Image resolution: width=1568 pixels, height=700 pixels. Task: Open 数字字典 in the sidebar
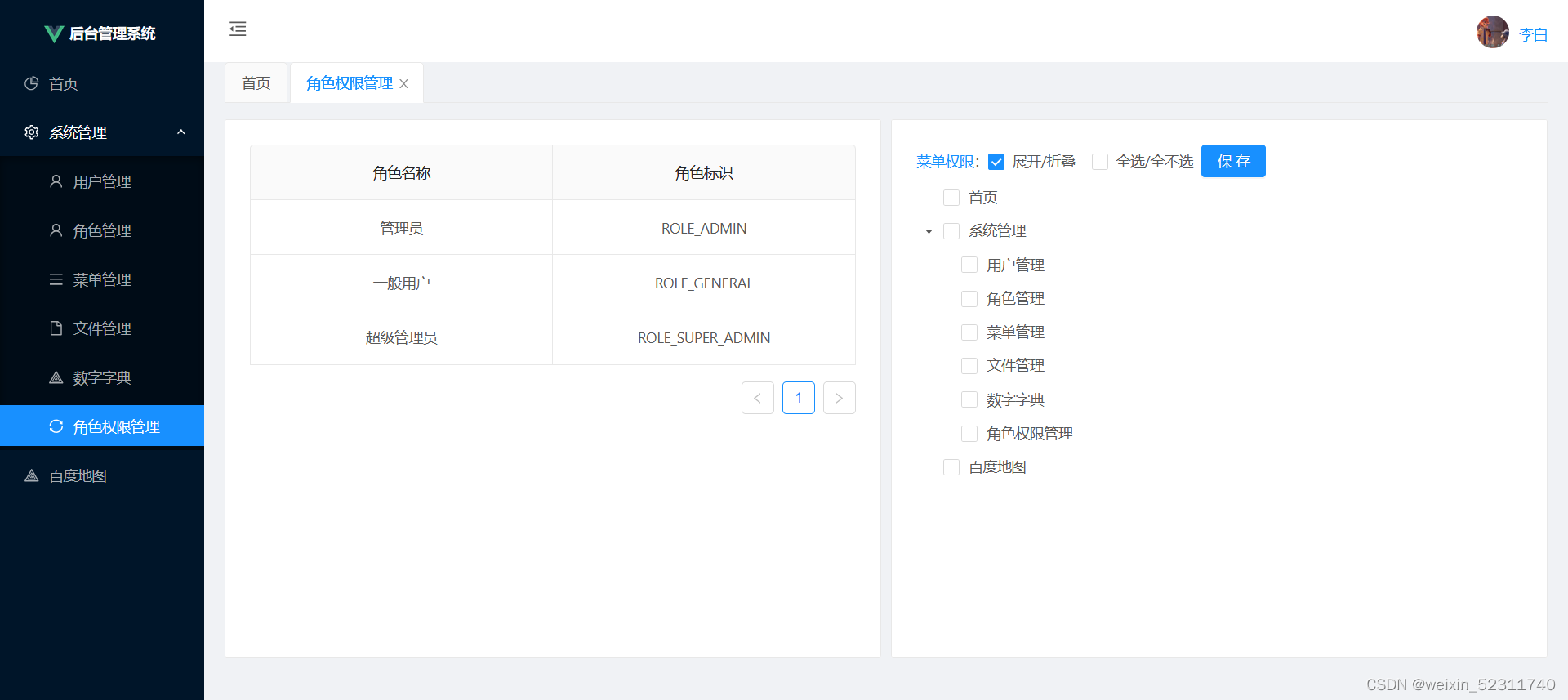point(102,377)
